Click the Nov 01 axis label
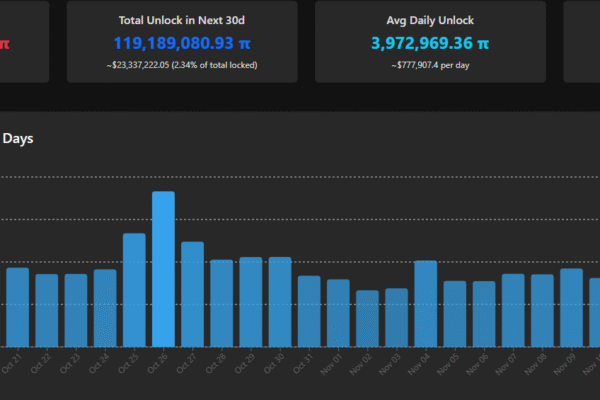 pyautogui.click(x=336, y=361)
